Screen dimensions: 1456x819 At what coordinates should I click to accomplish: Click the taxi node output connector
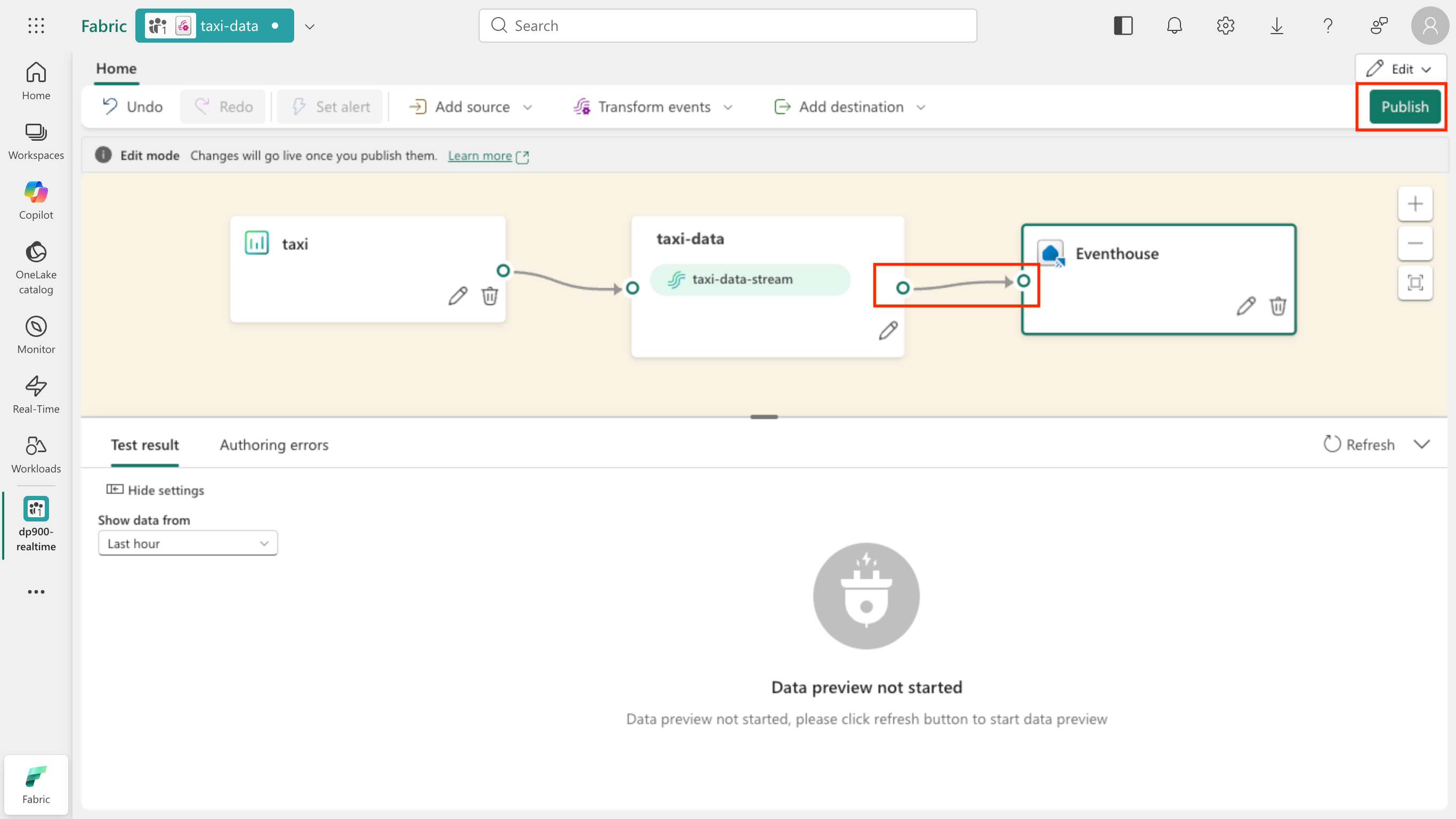coord(503,271)
